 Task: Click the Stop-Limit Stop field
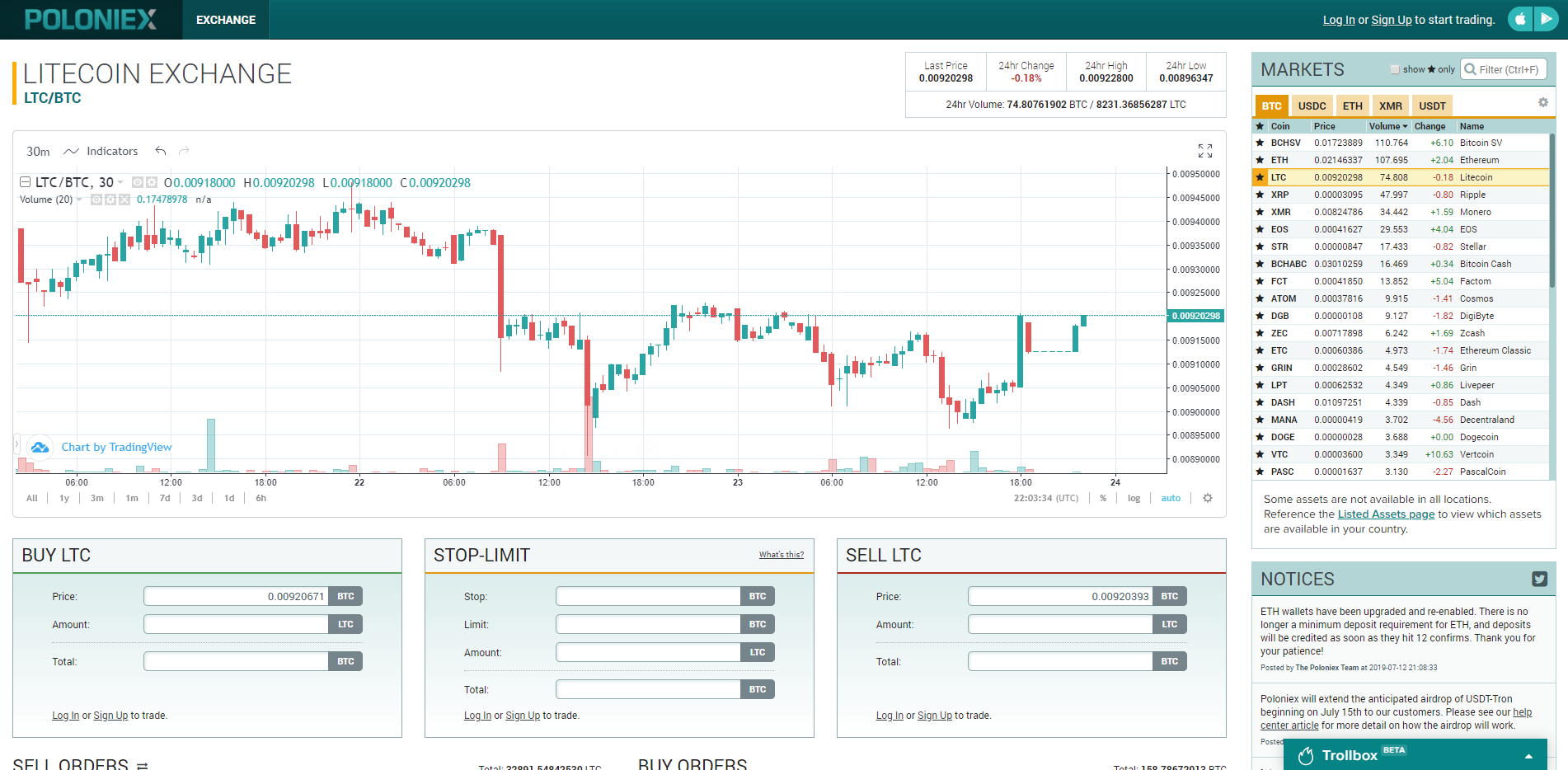point(648,596)
